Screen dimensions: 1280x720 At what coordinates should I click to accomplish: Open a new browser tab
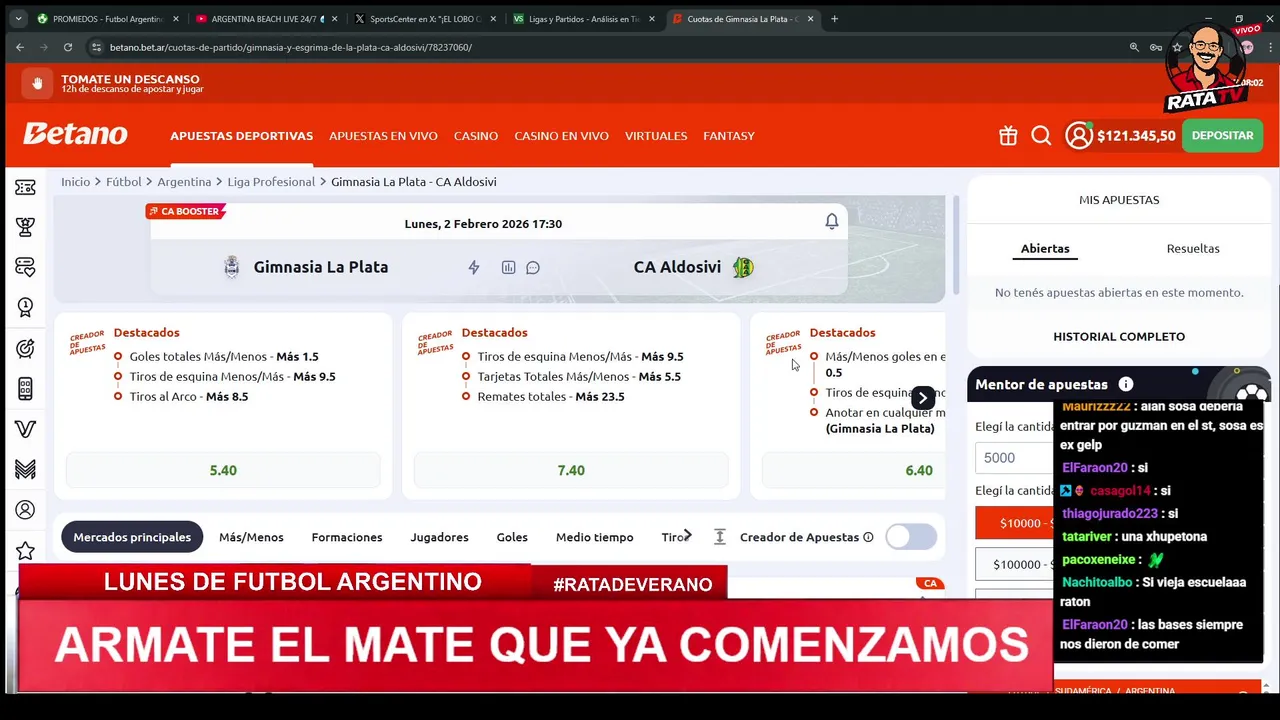[x=835, y=18]
